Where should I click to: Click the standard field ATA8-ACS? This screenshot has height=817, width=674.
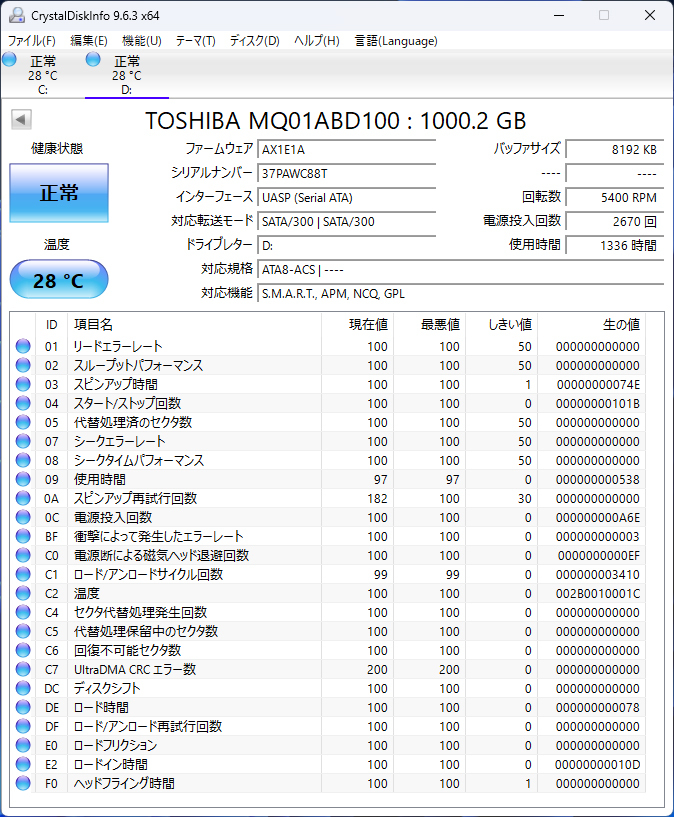click(x=461, y=269)
